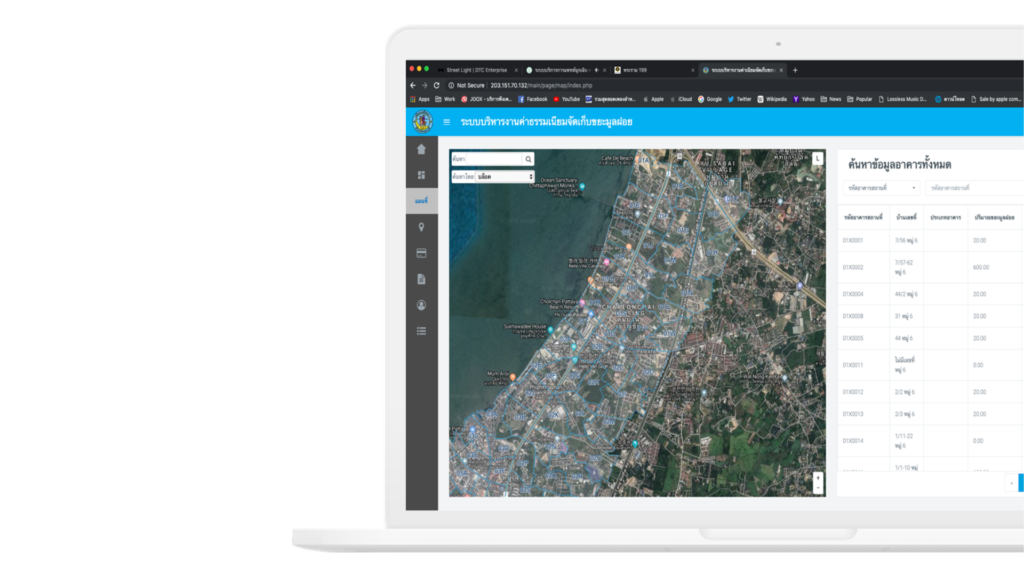Screen dimensions: 1024x576
Task: Open the Sale by apple.com bookmark
Action: point(996,99)
